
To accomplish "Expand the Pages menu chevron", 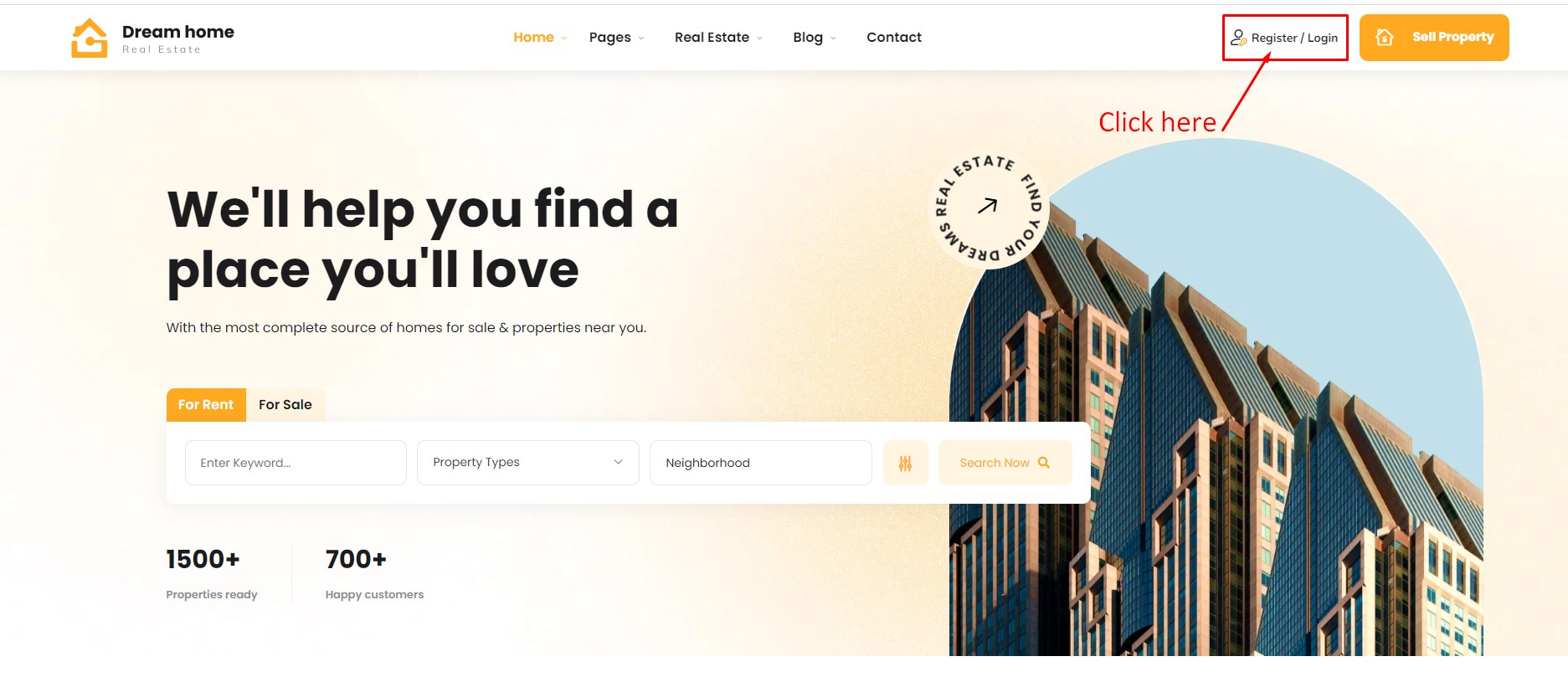I will [641, 38].
